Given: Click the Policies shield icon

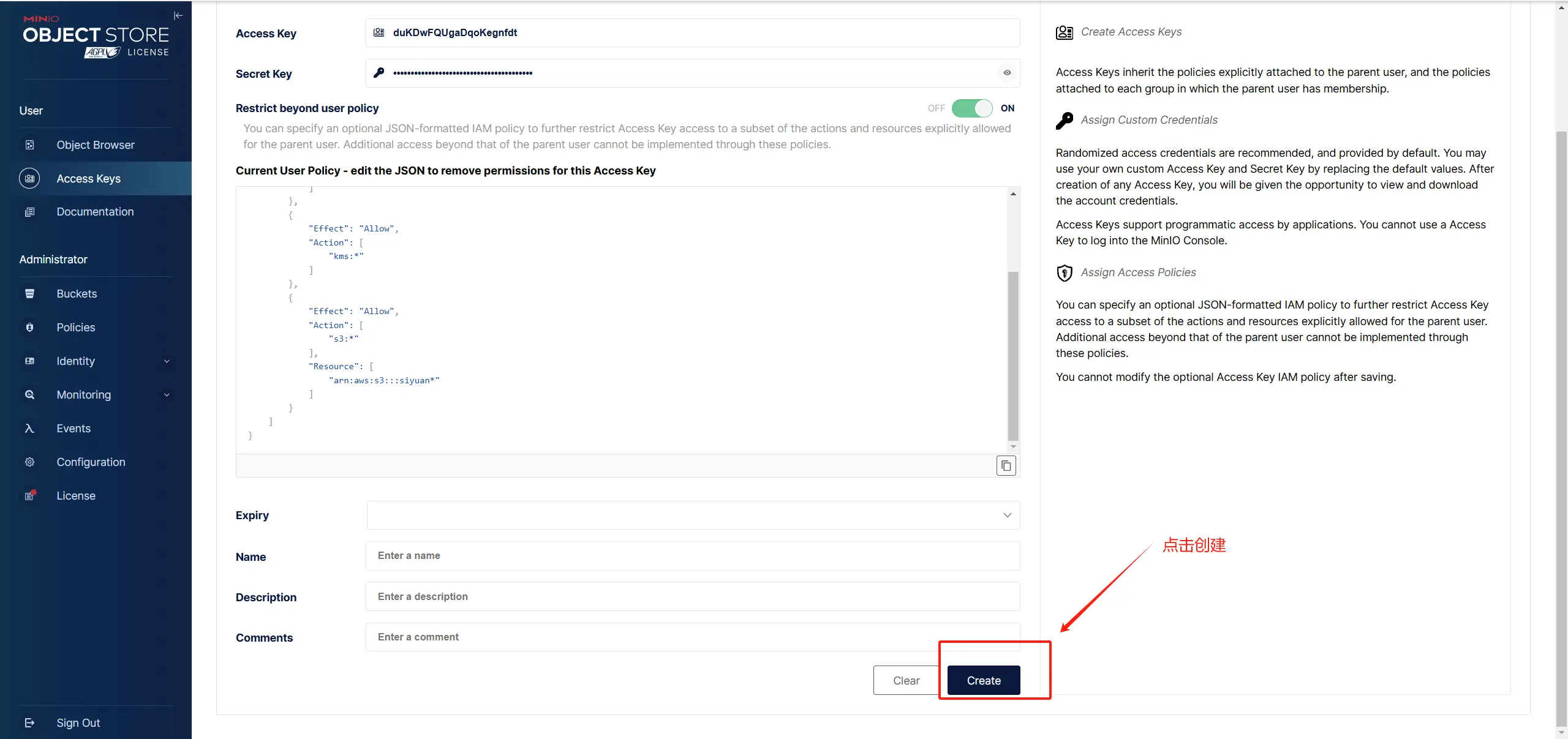Looking at the screenshot, I should point(29,328).
